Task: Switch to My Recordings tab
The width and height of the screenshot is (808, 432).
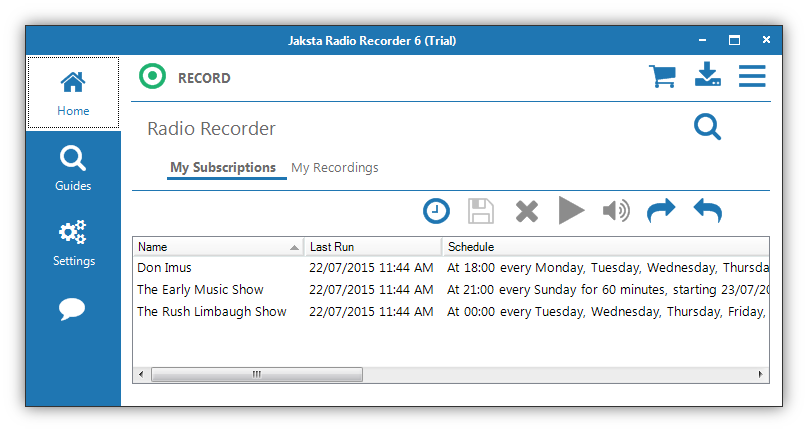Action: 334,168
